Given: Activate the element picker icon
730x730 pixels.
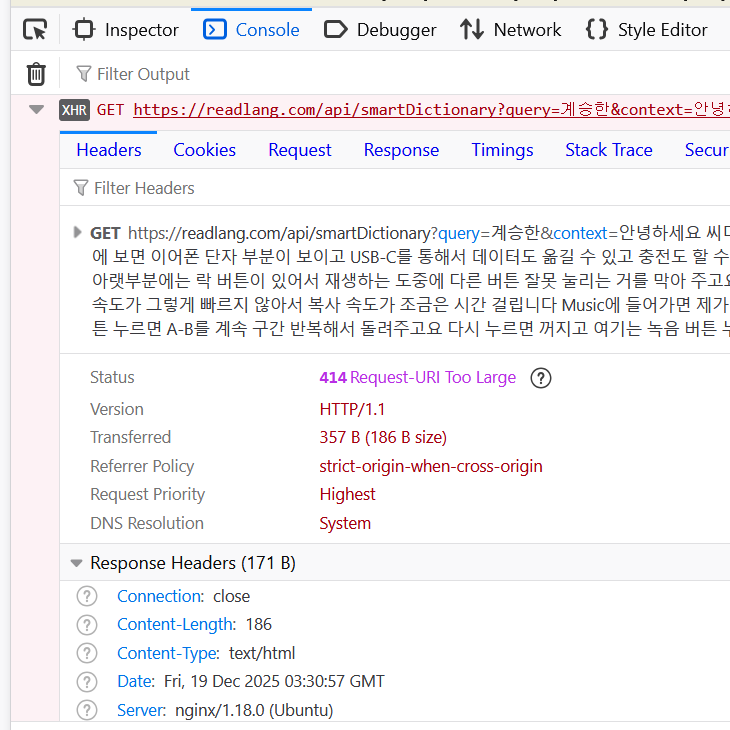Looking at the screenshot, I should pyautogui.click(x=35, y=30).
